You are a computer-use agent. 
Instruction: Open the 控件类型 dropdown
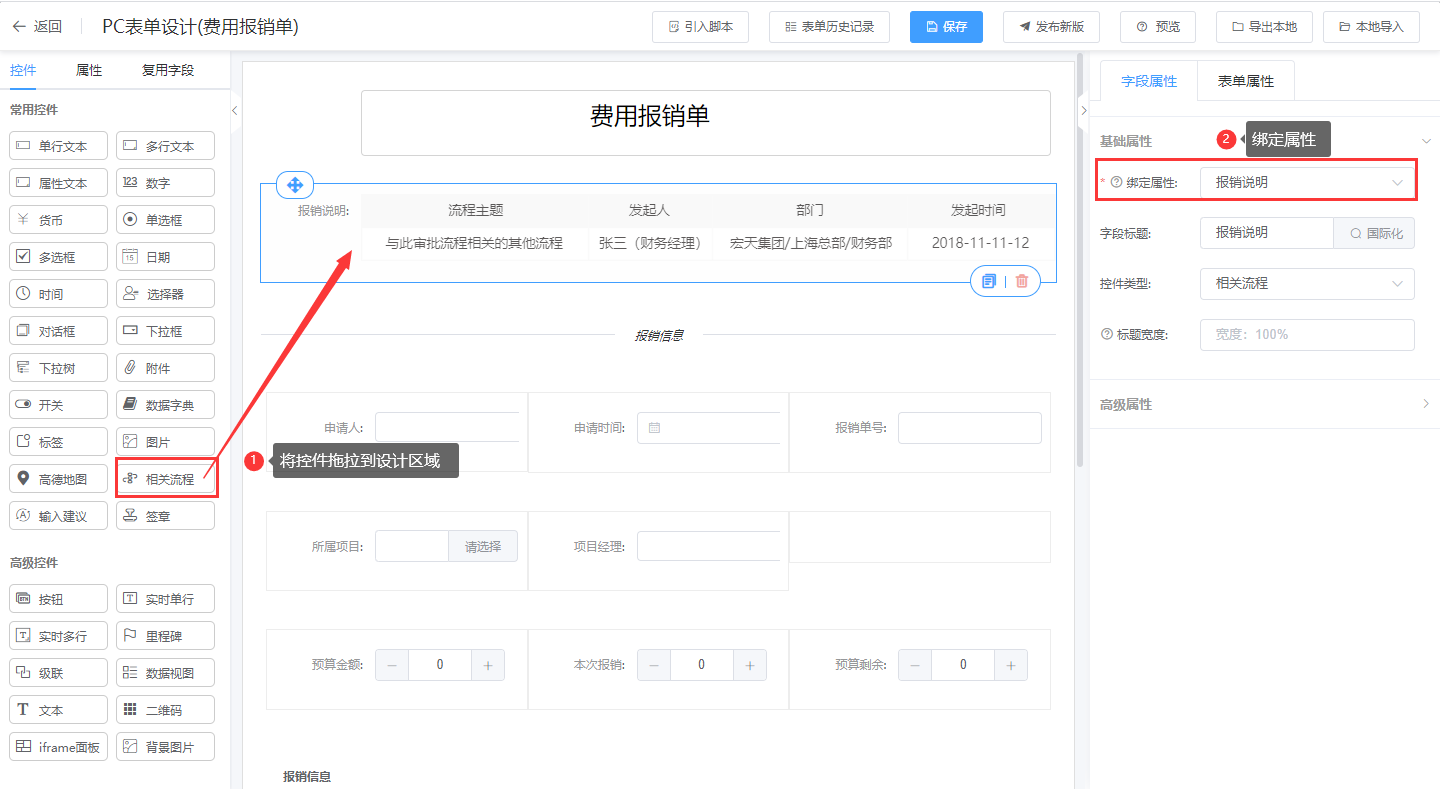click(1307, 284)
